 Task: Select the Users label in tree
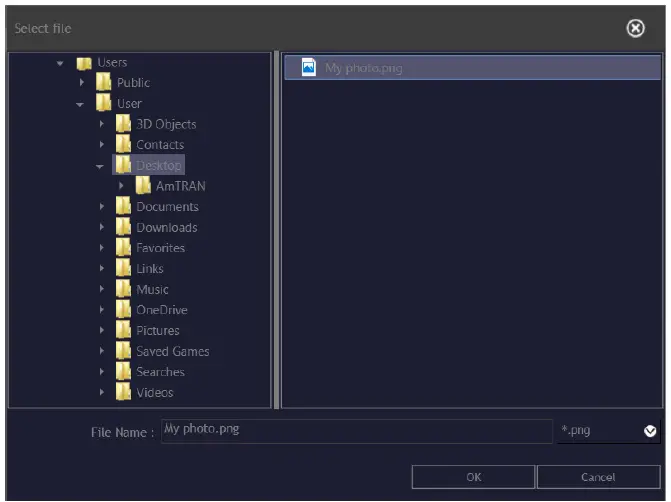point(112,62)
